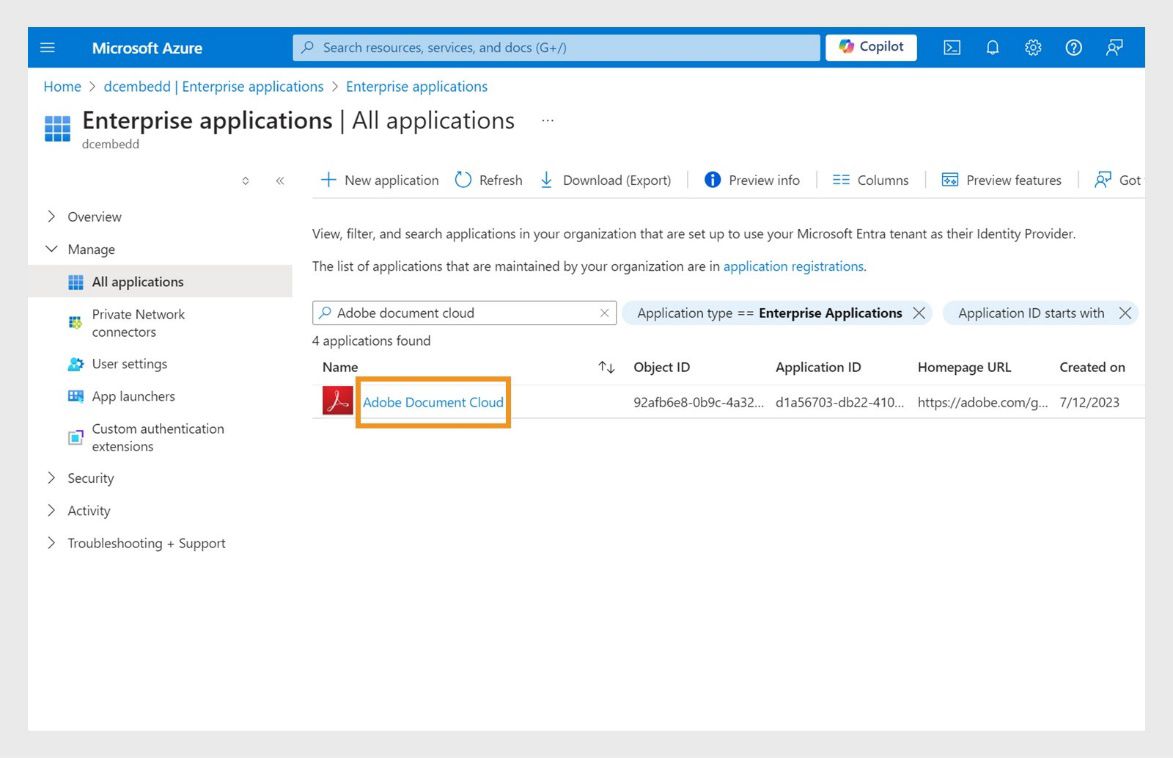Open the help question-mark icon

[x=1072, y=47]
